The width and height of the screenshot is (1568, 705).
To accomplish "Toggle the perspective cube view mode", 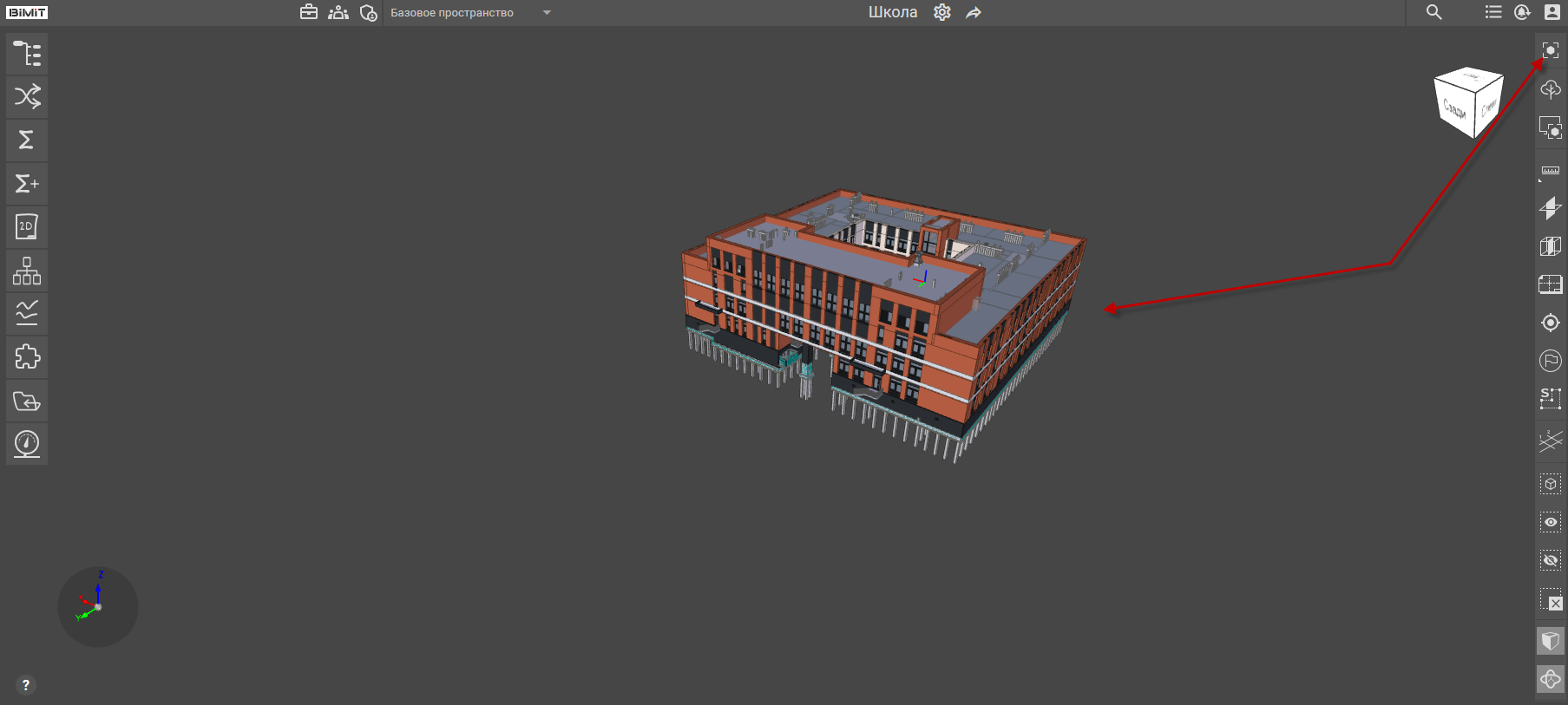I will click(x=1550, y=641).
